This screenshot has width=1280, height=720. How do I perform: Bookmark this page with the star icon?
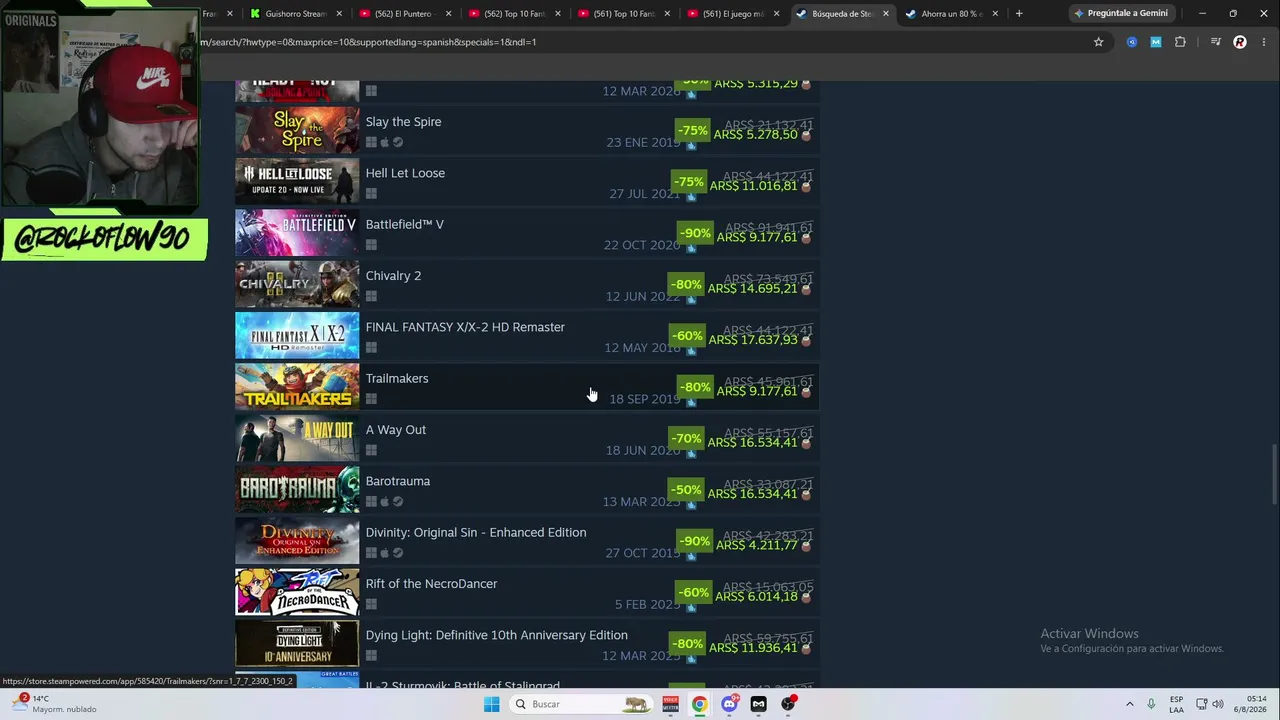point(1098,42)
